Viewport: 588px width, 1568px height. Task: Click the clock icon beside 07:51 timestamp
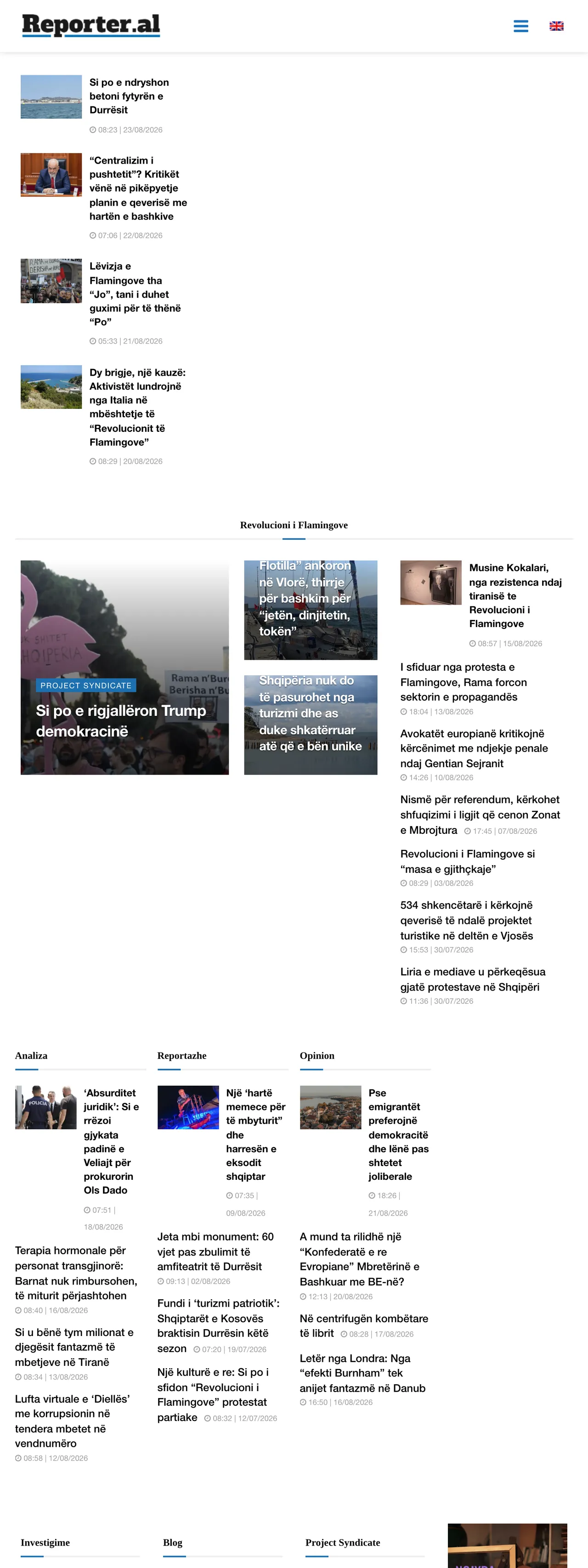87,1210
